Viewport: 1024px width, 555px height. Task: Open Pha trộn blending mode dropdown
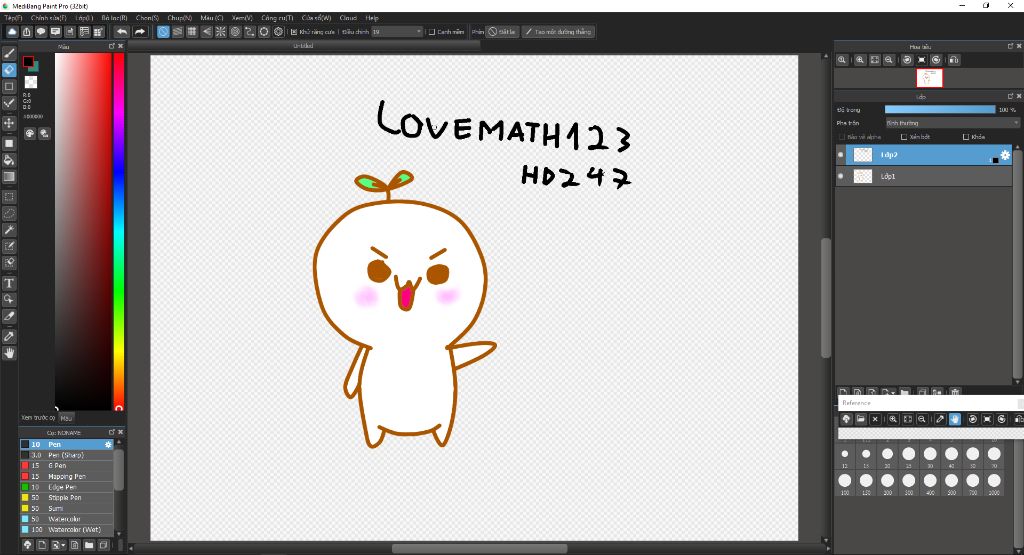(x=952, y=123)
